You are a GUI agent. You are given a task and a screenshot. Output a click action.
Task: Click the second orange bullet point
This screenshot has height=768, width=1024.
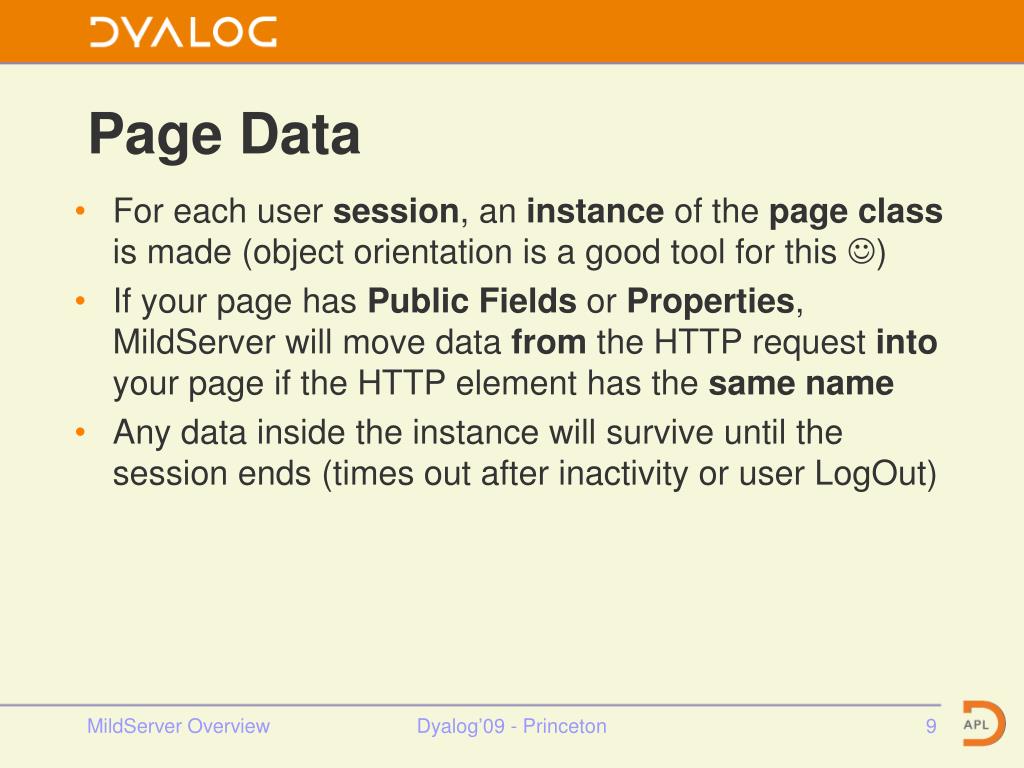point(80,301)
